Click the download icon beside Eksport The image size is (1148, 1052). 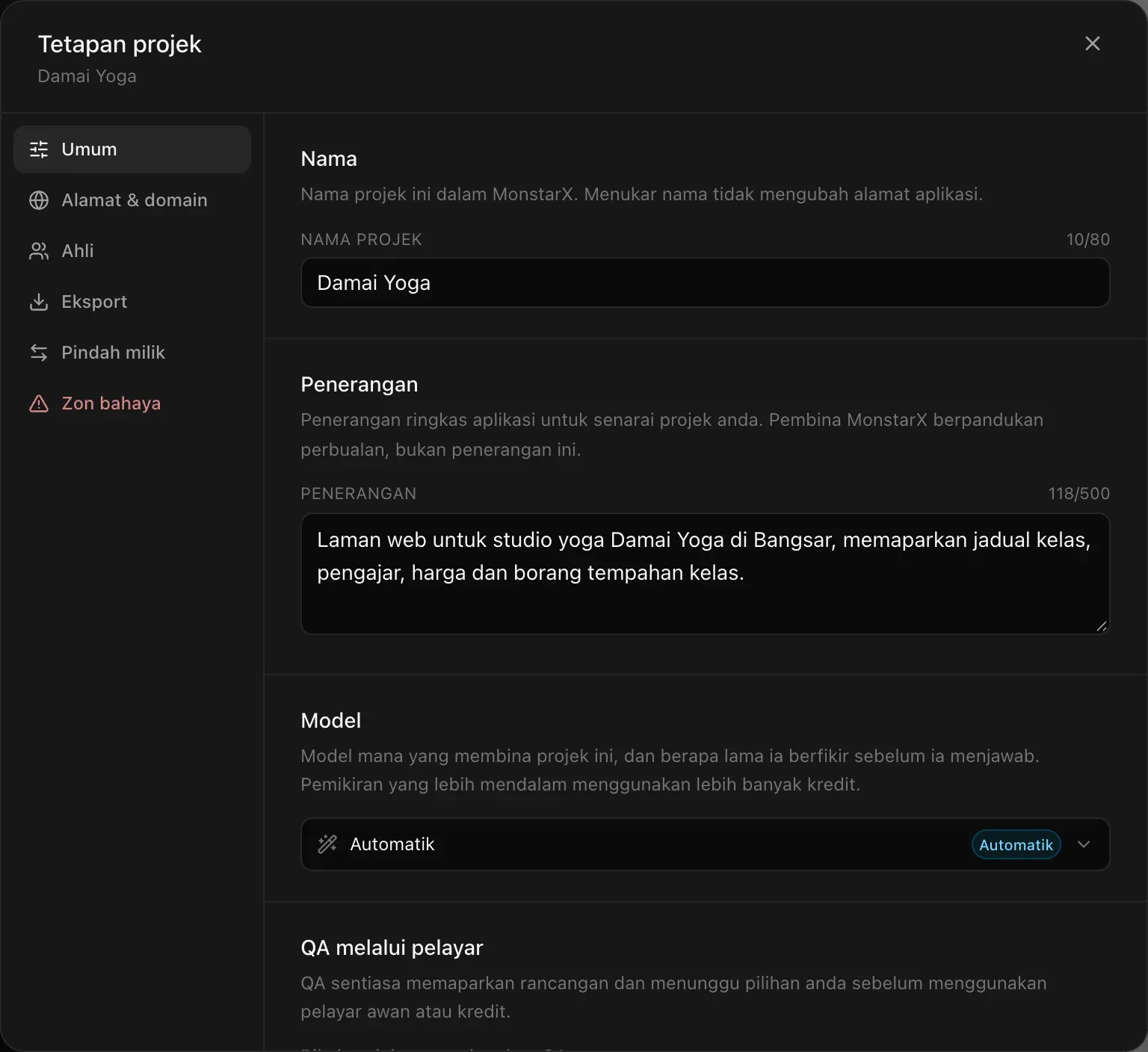pyautogui.click(x=39, y=302)
